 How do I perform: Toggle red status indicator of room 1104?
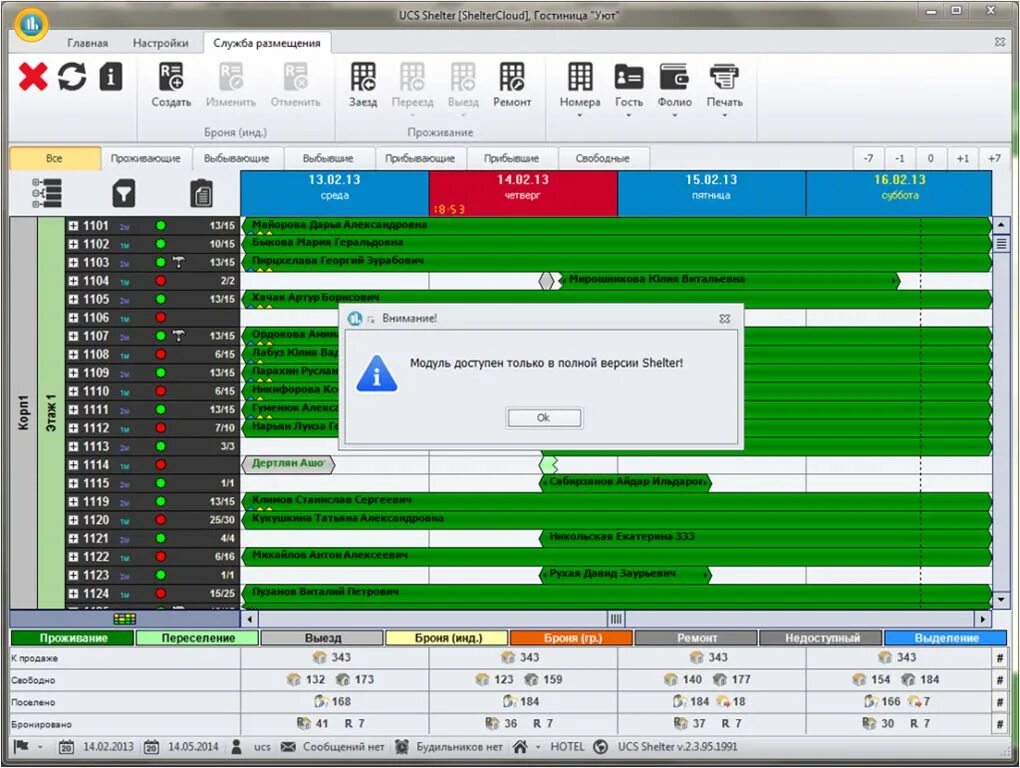pos(161,281)
